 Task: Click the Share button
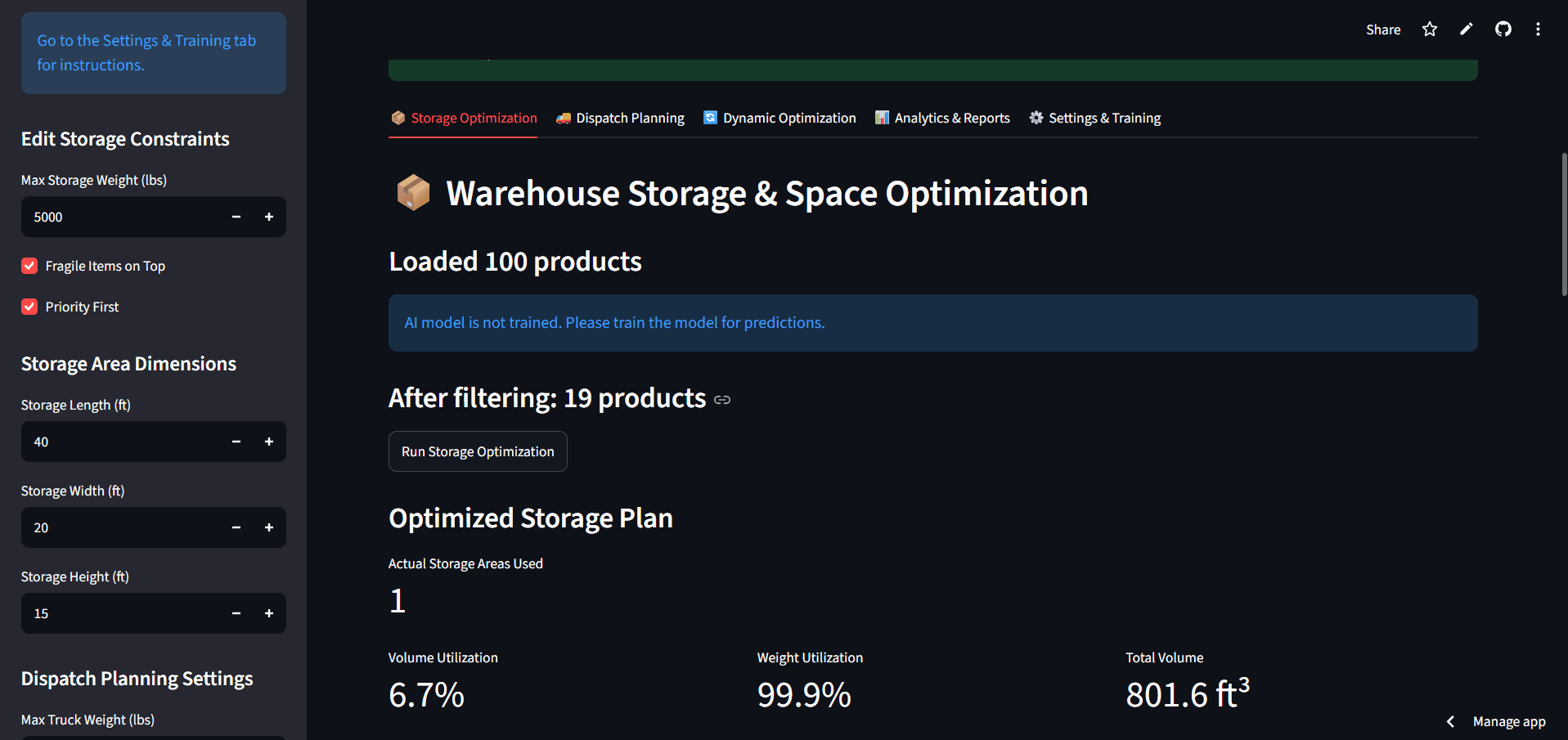[x=1383, y=29]
